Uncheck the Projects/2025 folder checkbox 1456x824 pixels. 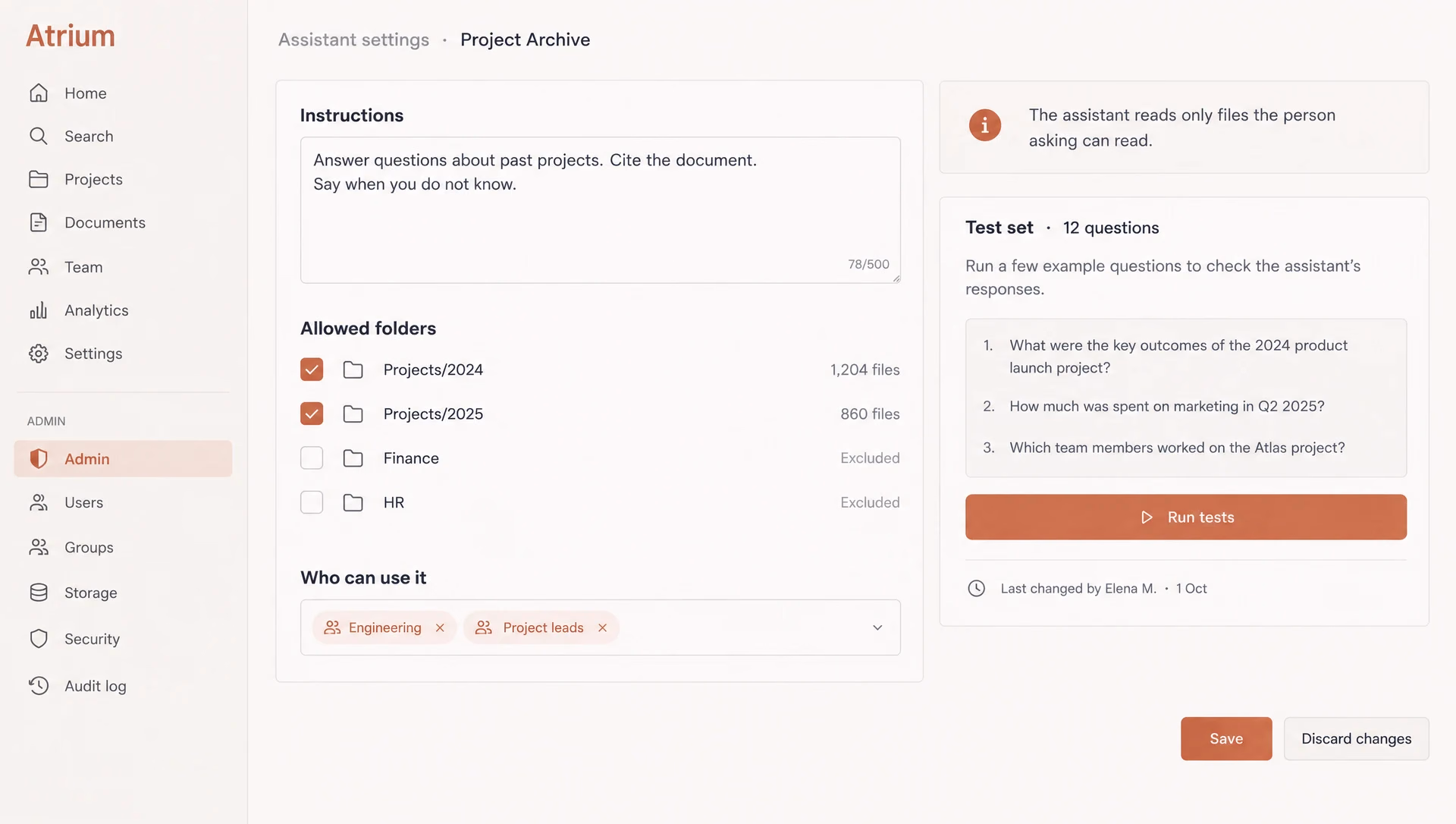(x=312, y=414)
